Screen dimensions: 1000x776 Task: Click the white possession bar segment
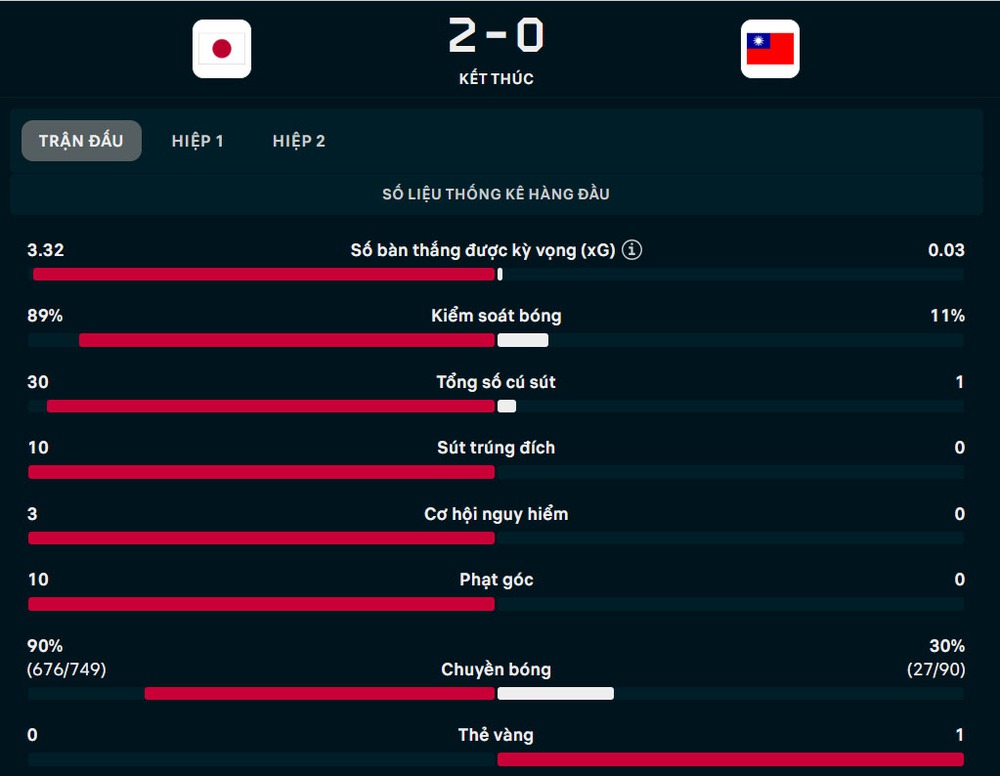[523, 340]
